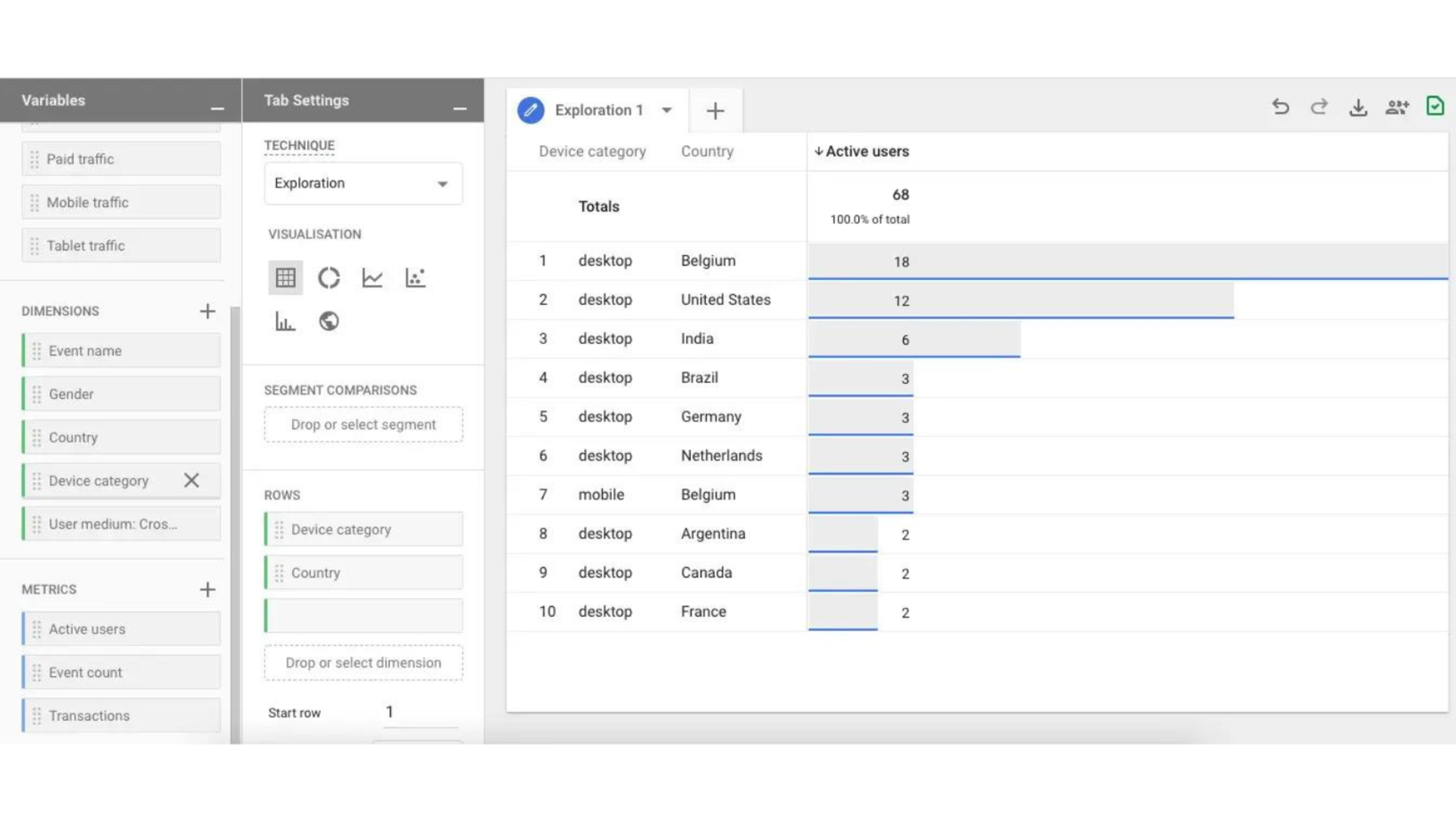Image resolution: width=1456 pixels, height=821 pixels.
Task: Select the scatter plot visualisation
Action: [415, 277]
